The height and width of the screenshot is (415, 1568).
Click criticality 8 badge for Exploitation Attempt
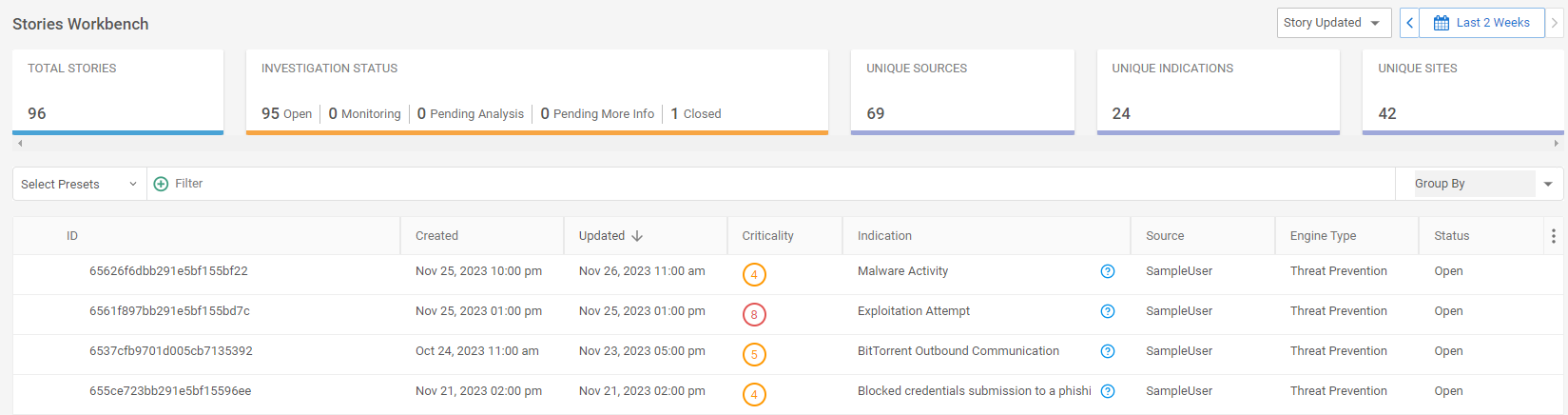[754, 314]
